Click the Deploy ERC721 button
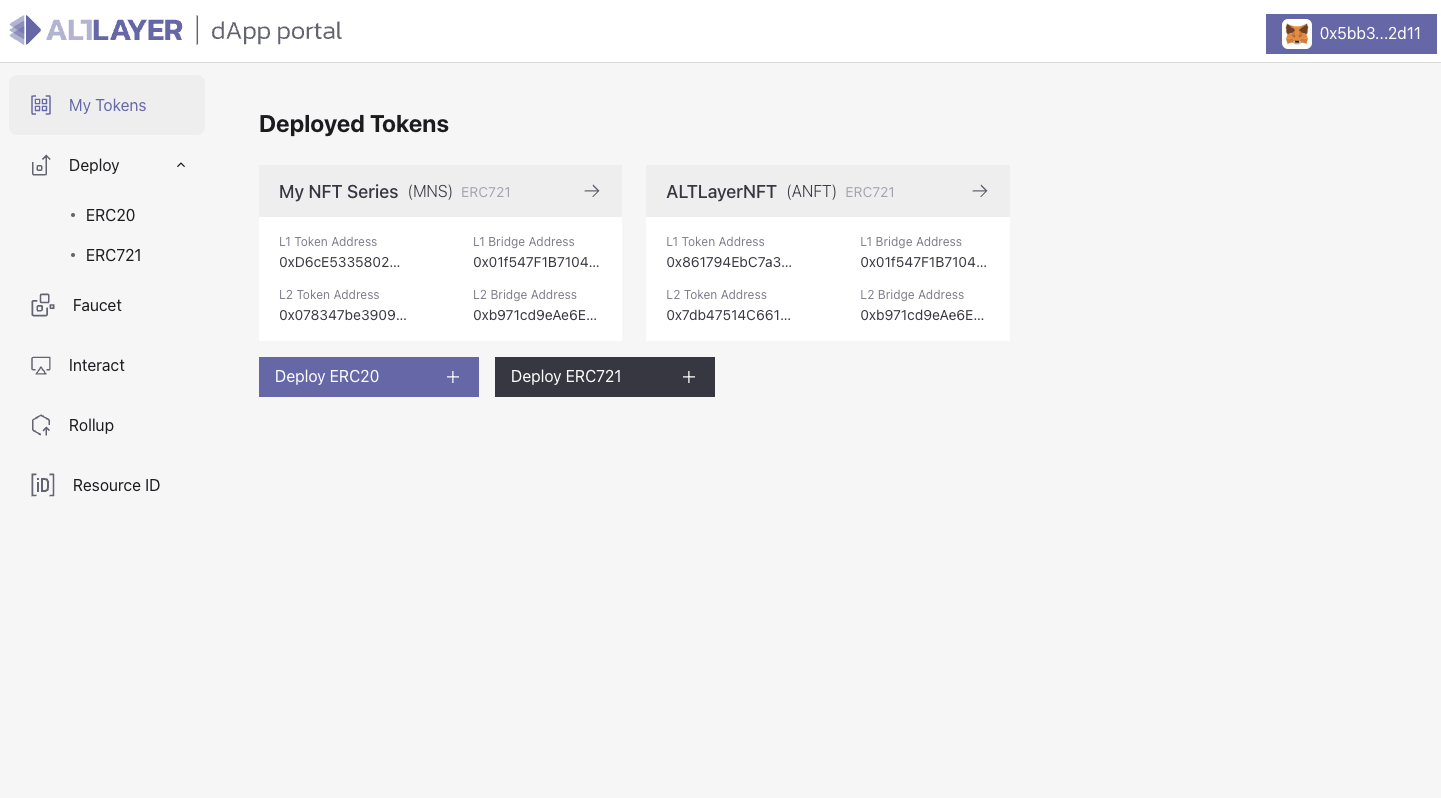The height and width of the screenshot is (798, 1441). pos(605,377)
